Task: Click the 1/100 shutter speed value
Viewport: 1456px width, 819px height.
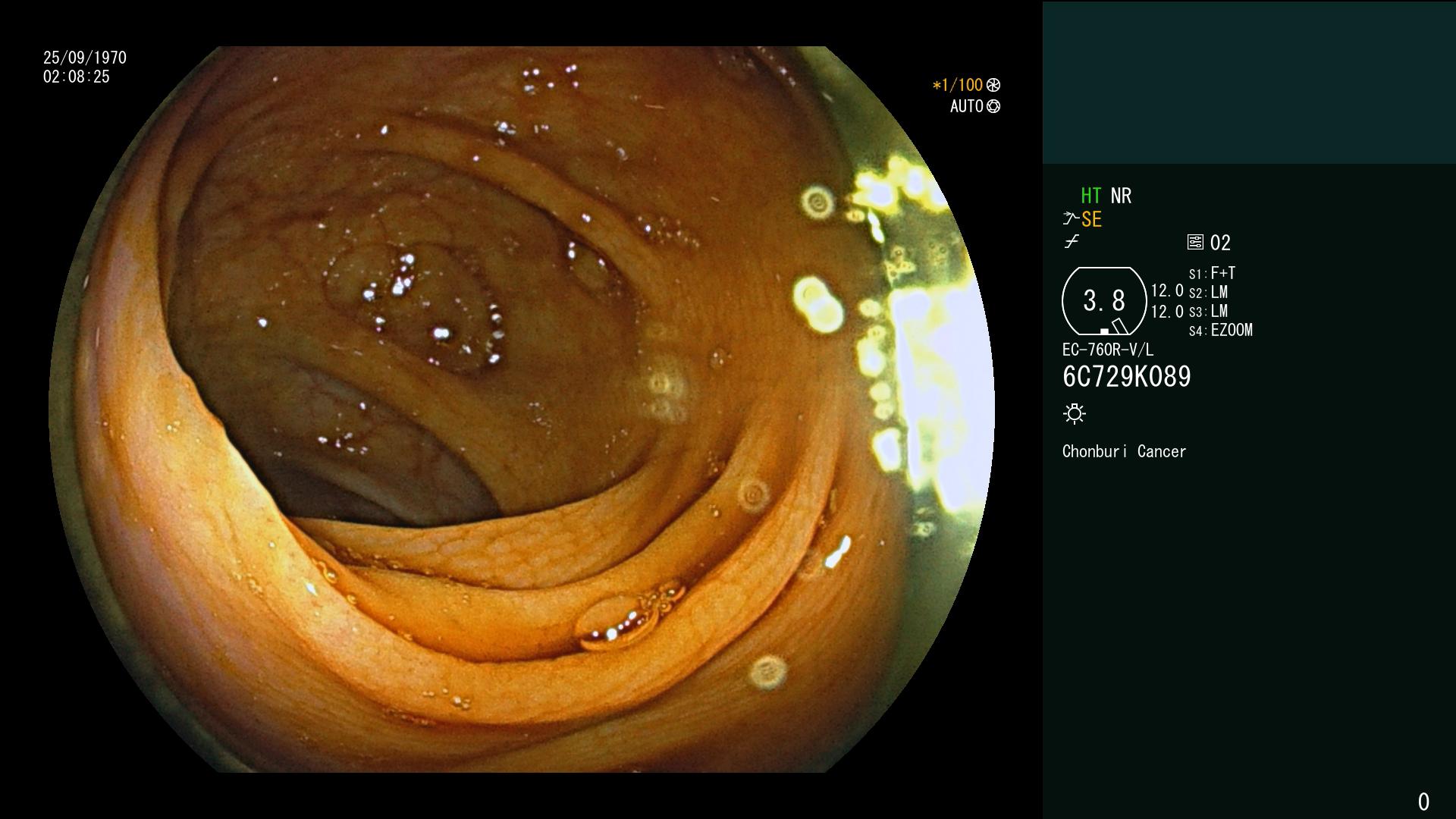Action: tap(958, 86)
